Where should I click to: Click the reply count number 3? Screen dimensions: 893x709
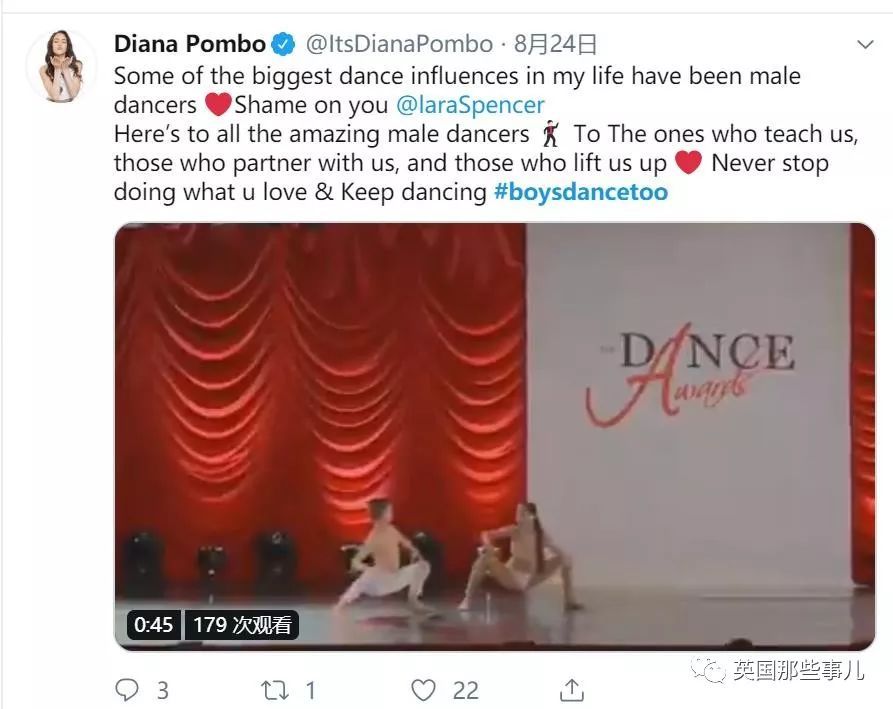163,691
